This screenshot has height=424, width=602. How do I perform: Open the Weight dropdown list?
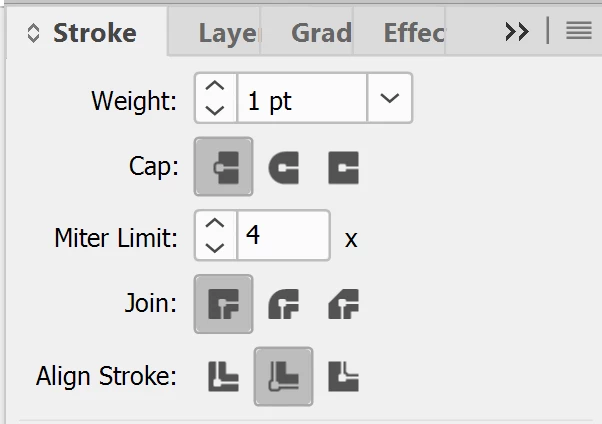tap(390, 99)
